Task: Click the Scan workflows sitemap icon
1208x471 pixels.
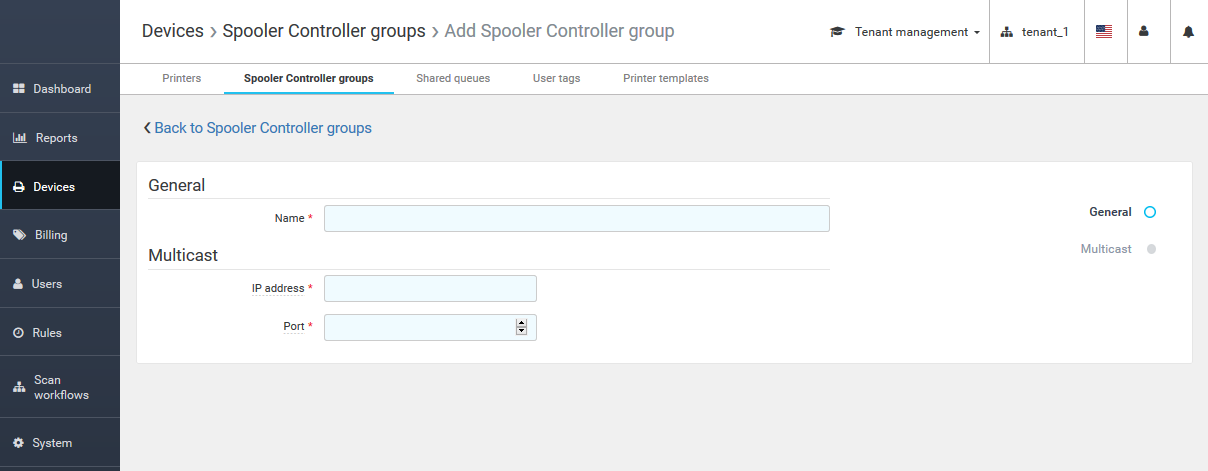Action: 18,387
